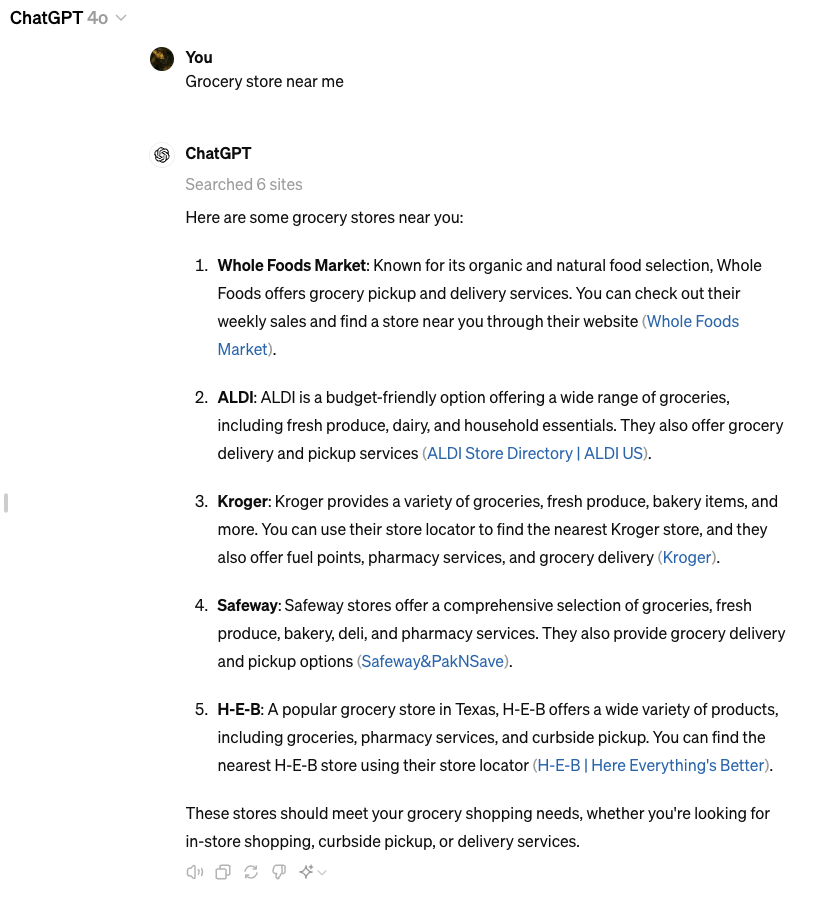Click the Grocery store near me message text

click(264, 81)
